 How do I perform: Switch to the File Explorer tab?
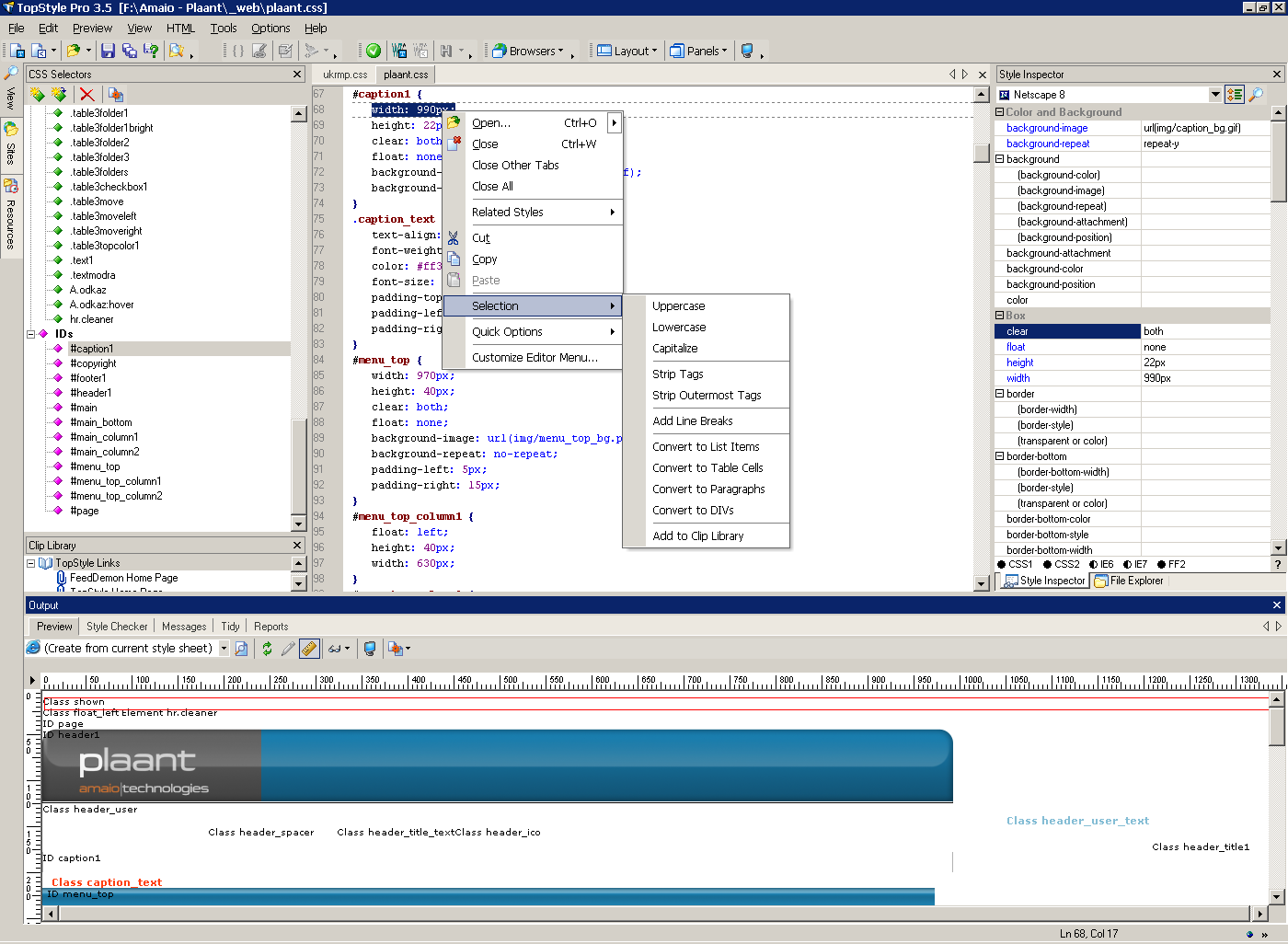tap(1128, 581)
